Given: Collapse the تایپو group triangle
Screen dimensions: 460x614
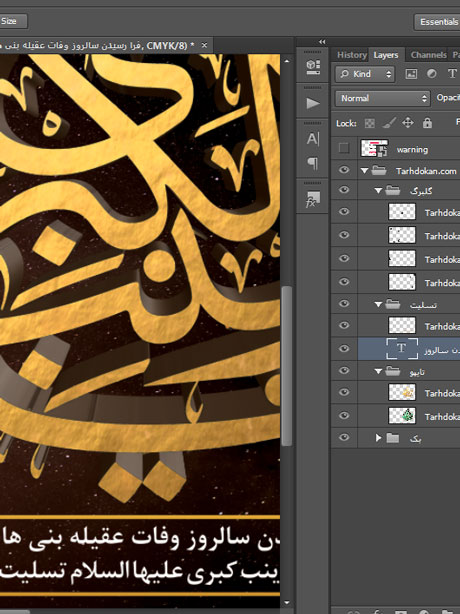Looking at the screenshot, I should [378, 371].
